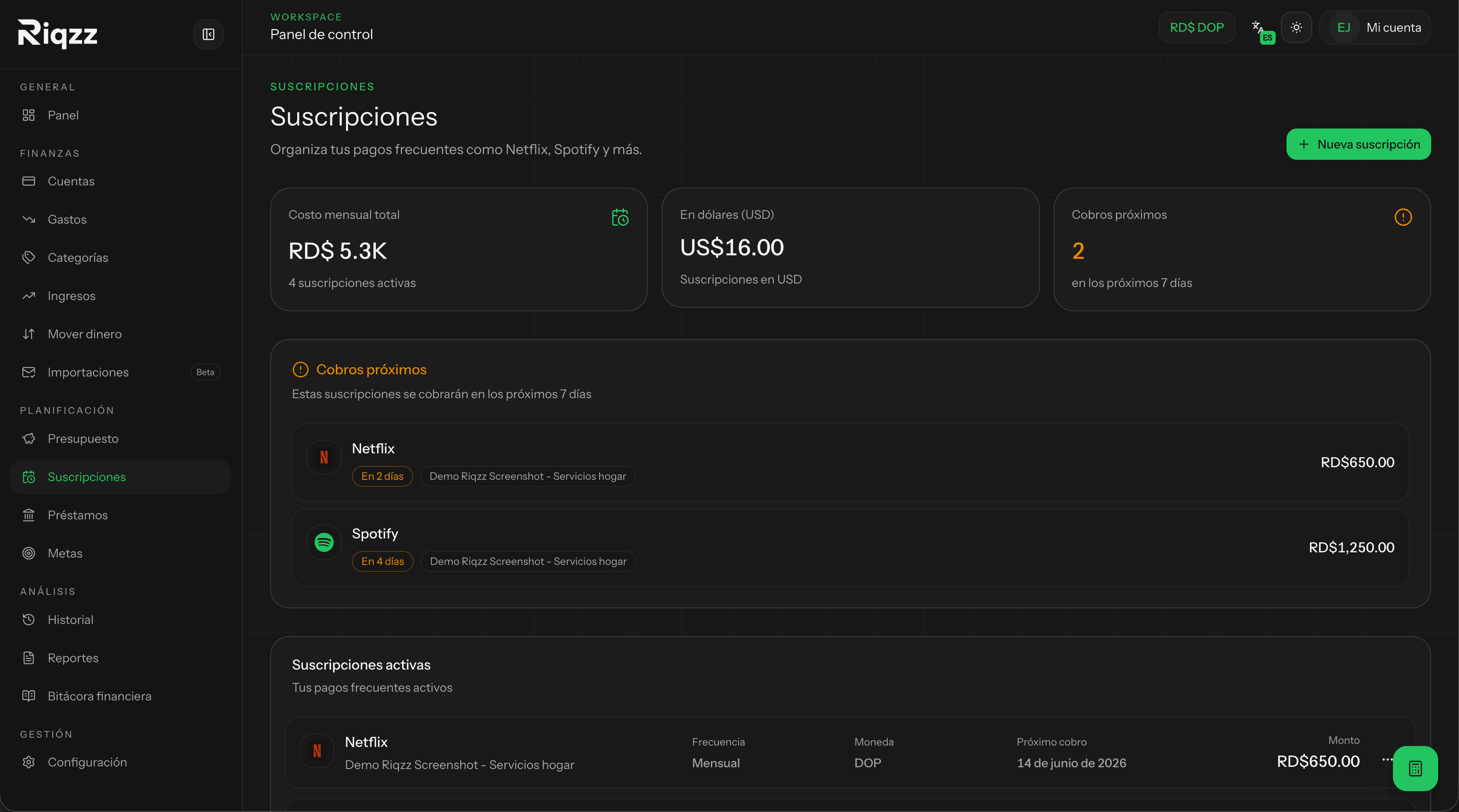Open Cuentas card icon in sidebar

pos(29,182)
